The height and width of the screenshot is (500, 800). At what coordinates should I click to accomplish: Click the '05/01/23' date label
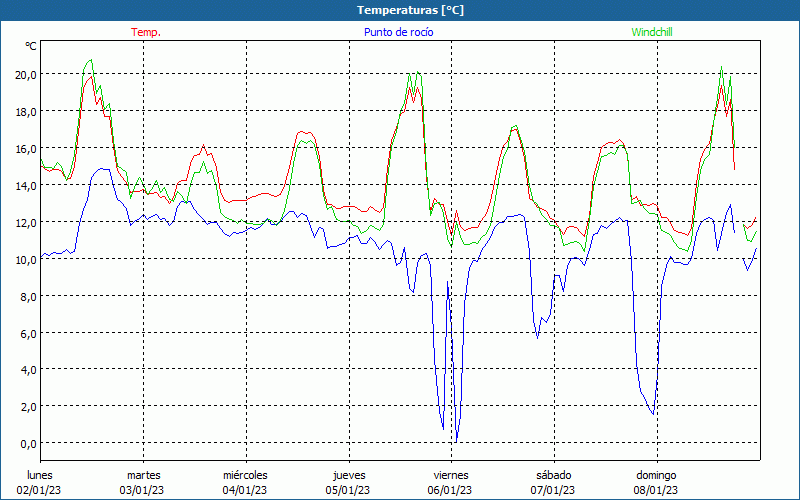pos(348,490)
